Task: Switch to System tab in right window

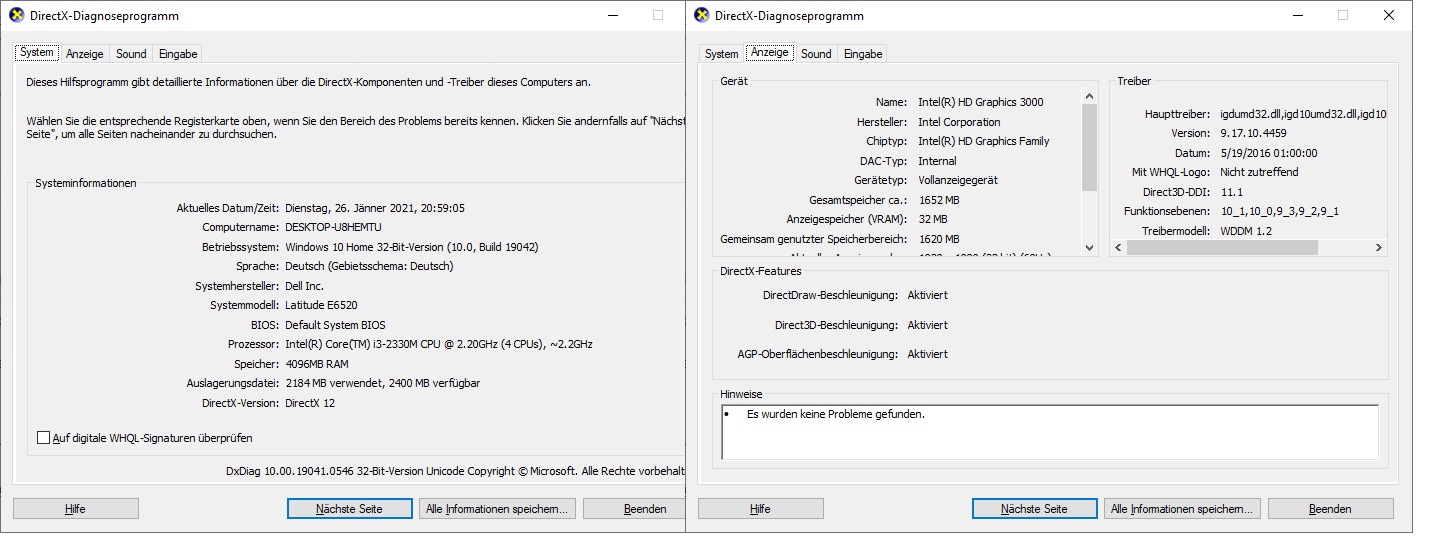Action: 721,54
